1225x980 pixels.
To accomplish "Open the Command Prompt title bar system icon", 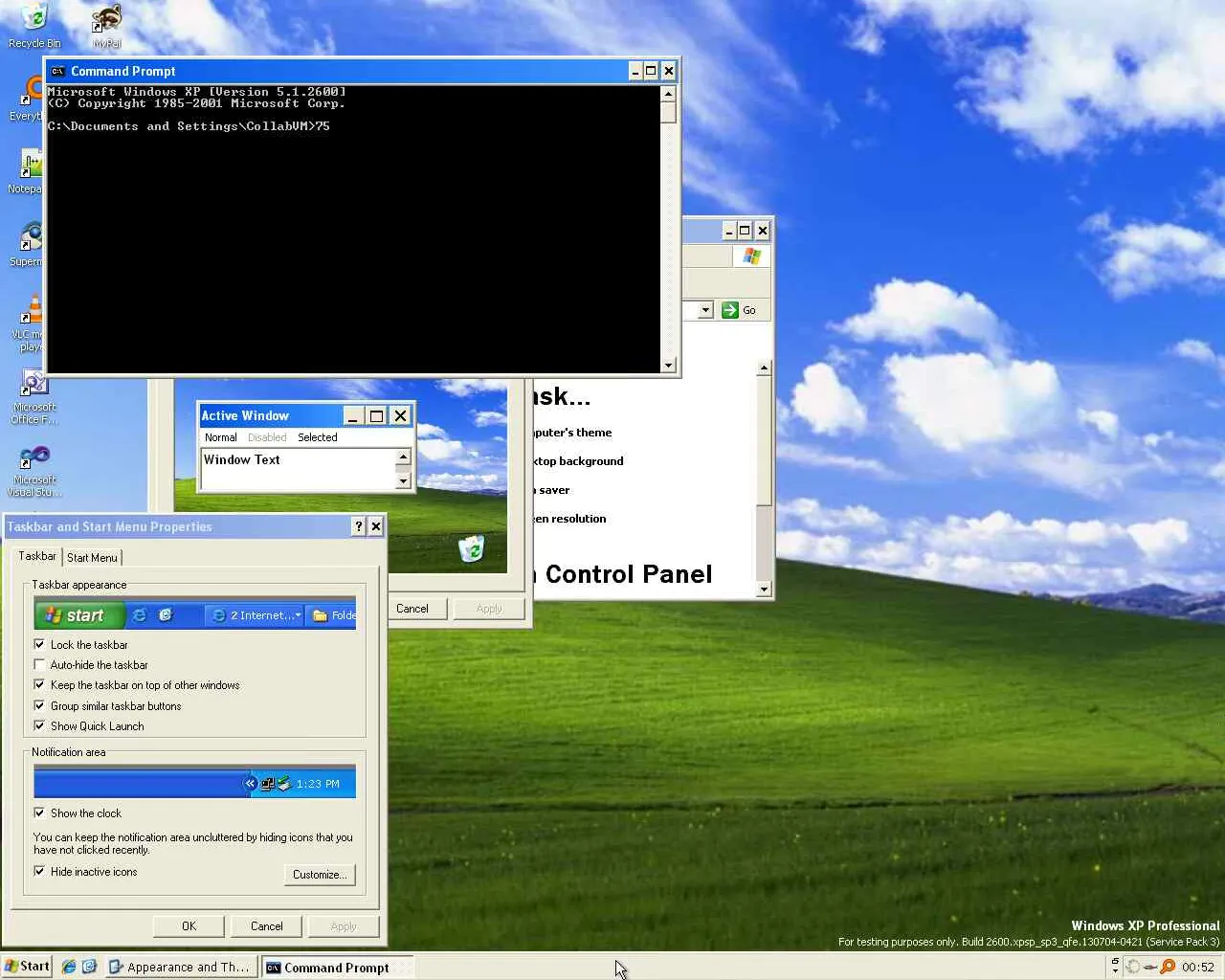I will point(57,71).
